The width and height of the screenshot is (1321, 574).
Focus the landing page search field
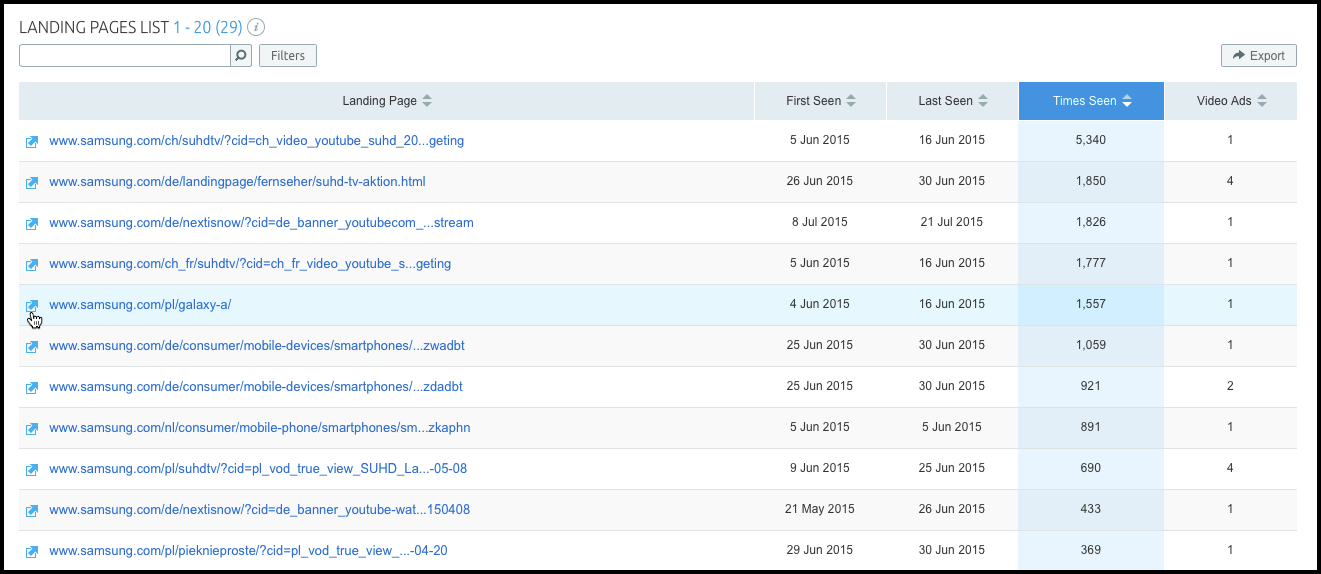[125, 56]
